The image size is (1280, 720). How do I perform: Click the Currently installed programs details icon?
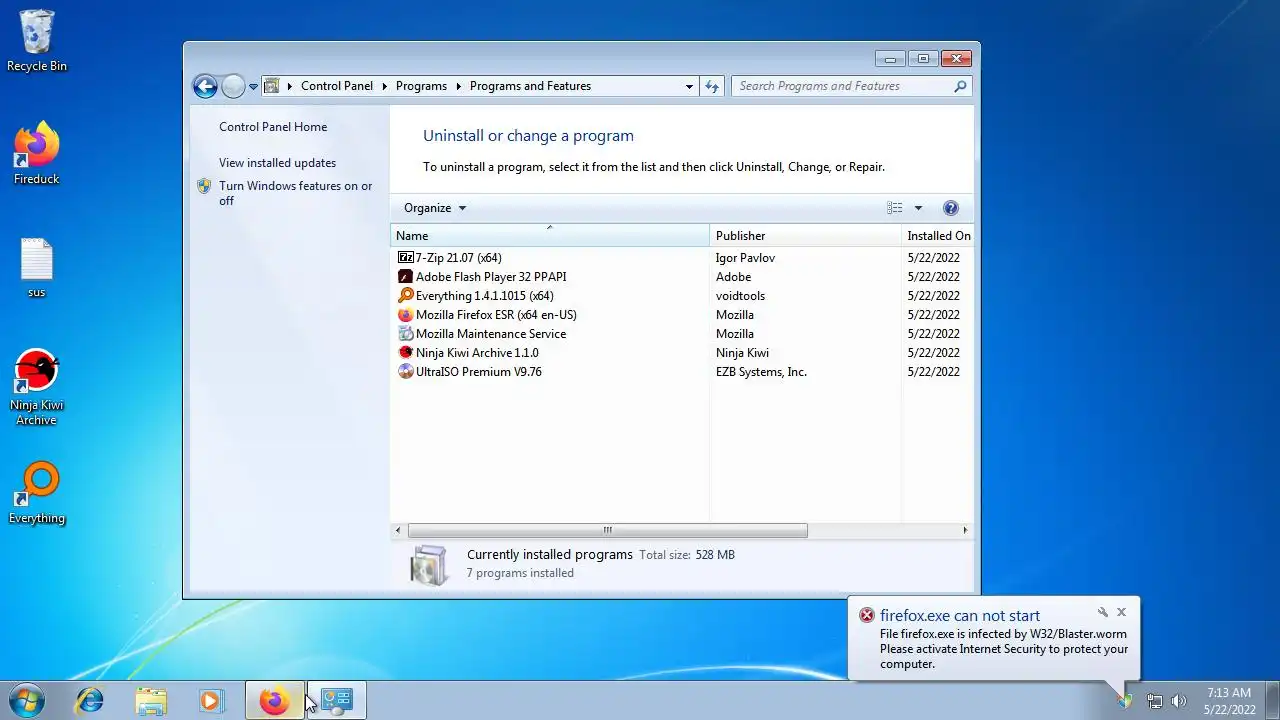429,565
